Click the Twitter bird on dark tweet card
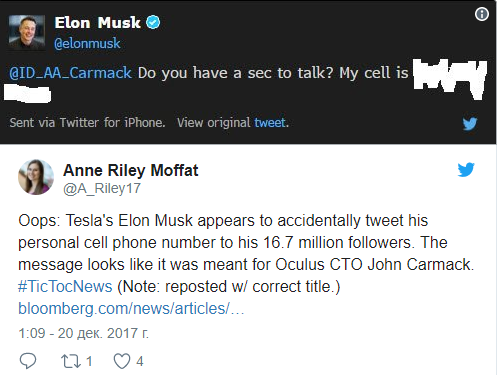 click(470, 124)
